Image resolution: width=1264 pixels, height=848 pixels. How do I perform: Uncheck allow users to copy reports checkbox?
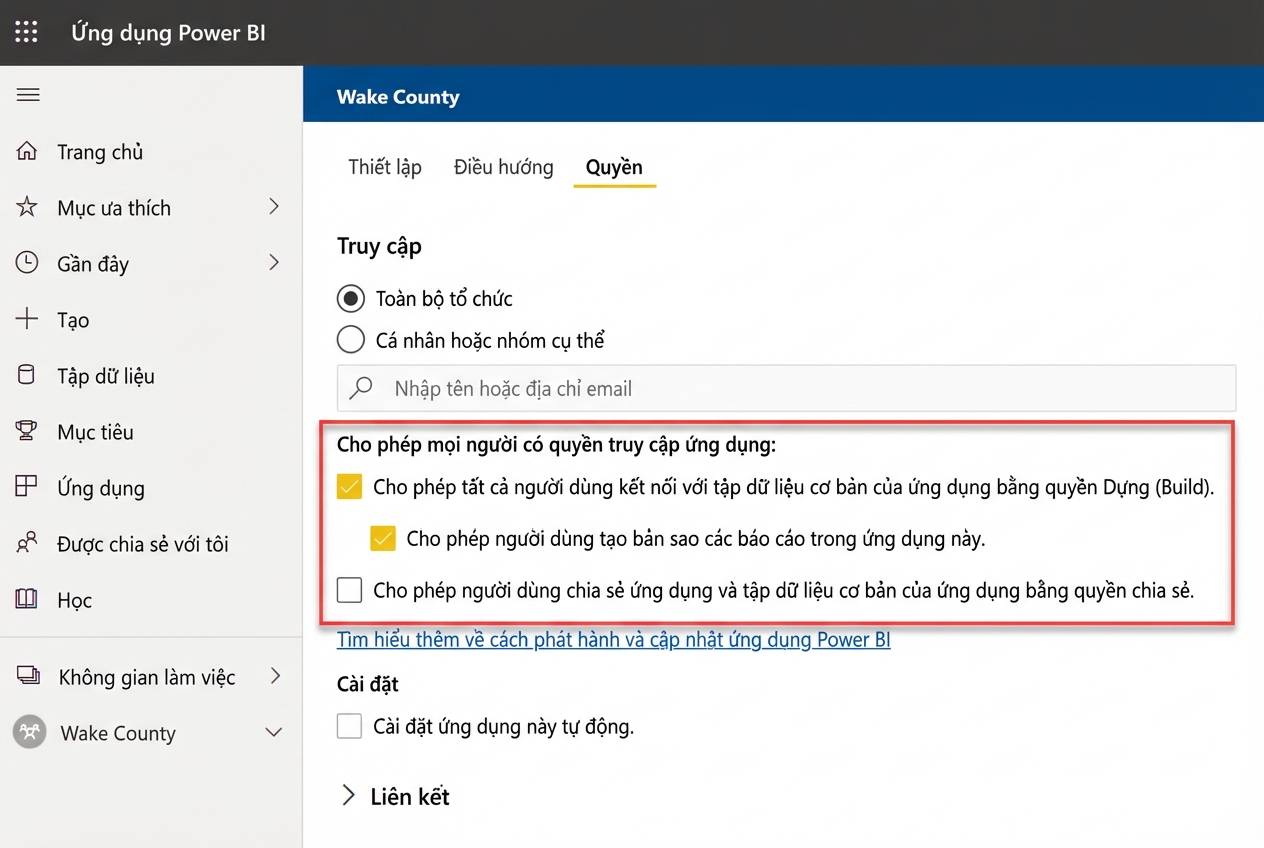(383, 539)
